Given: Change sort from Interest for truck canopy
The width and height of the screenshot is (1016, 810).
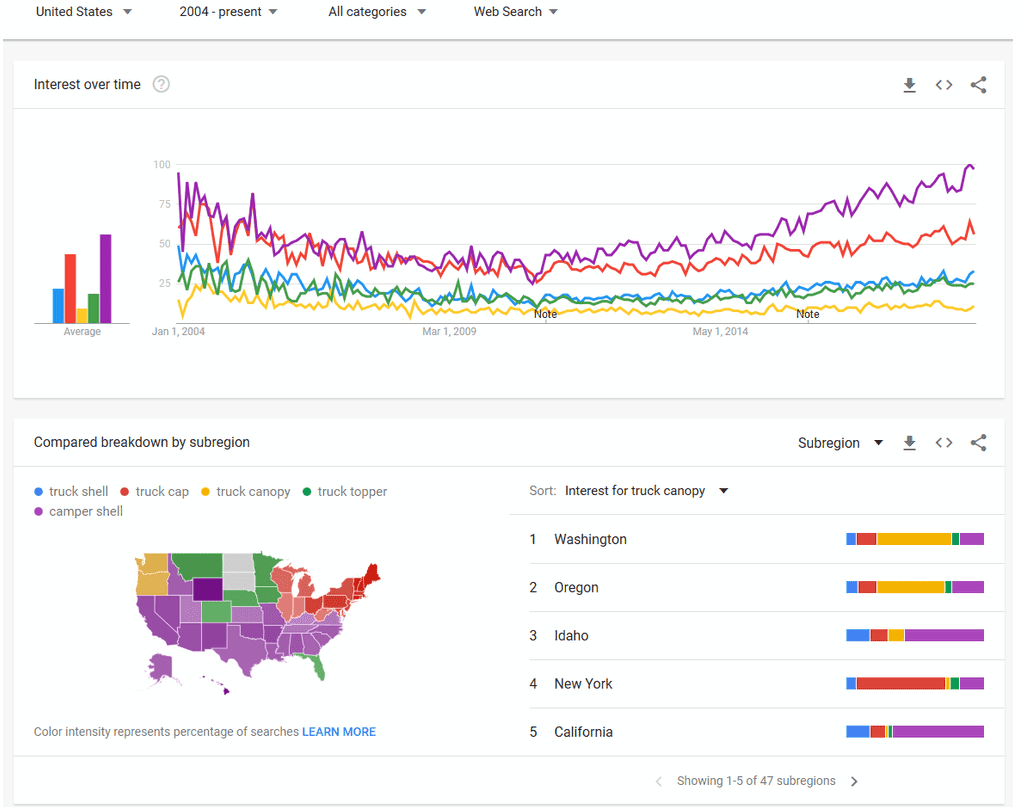Looking at the screenshot, I should [646, 491].
